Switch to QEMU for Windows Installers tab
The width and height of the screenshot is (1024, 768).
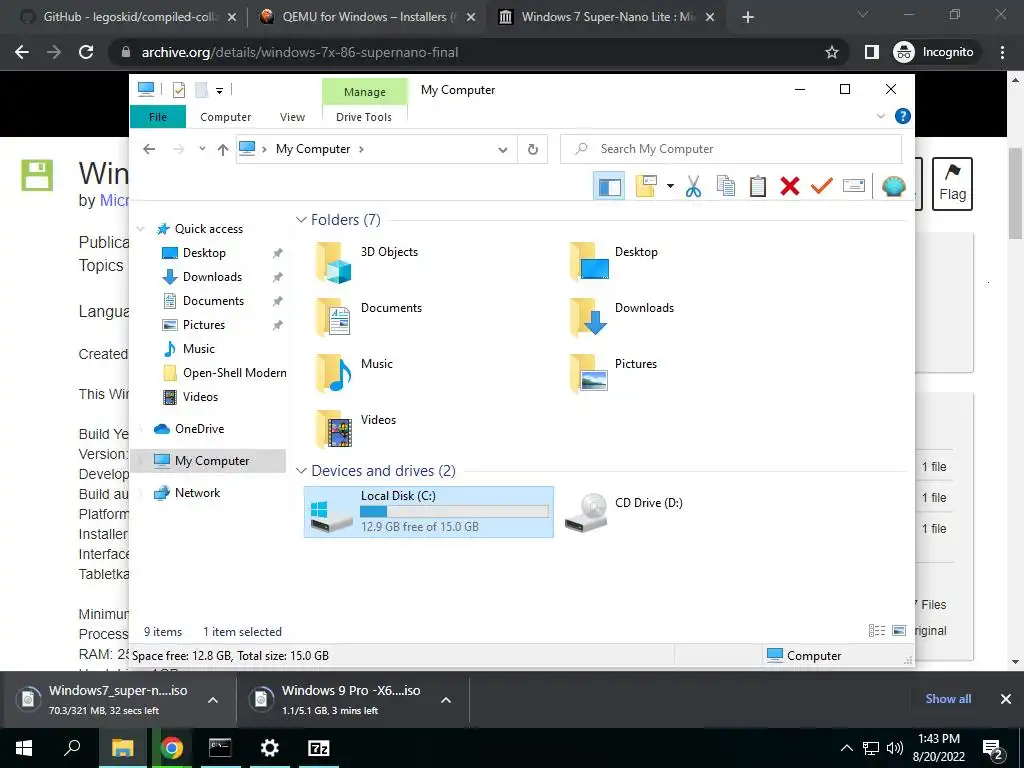tap(366, 17)
